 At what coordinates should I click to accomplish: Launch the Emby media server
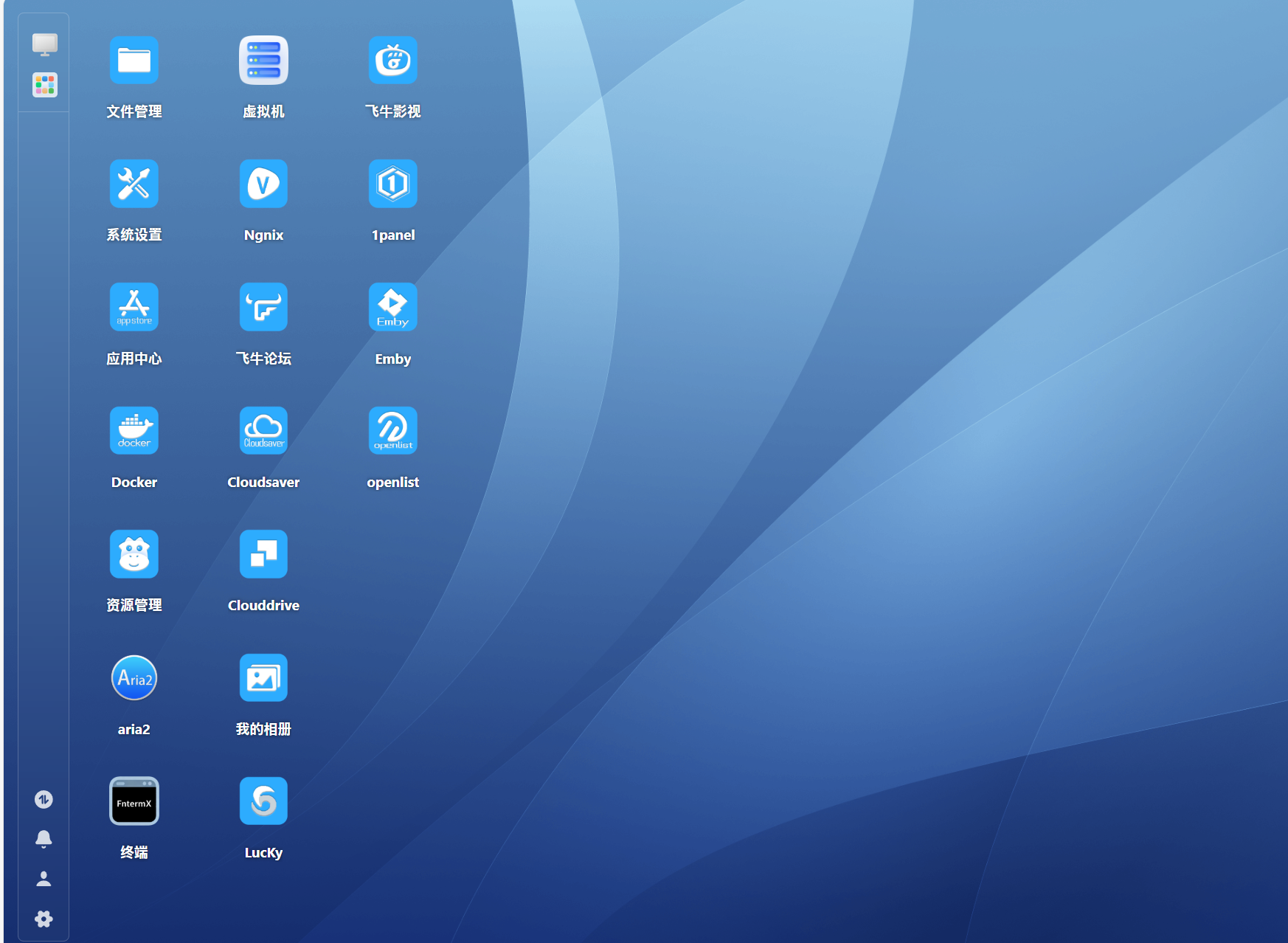[x=392, y=307]
